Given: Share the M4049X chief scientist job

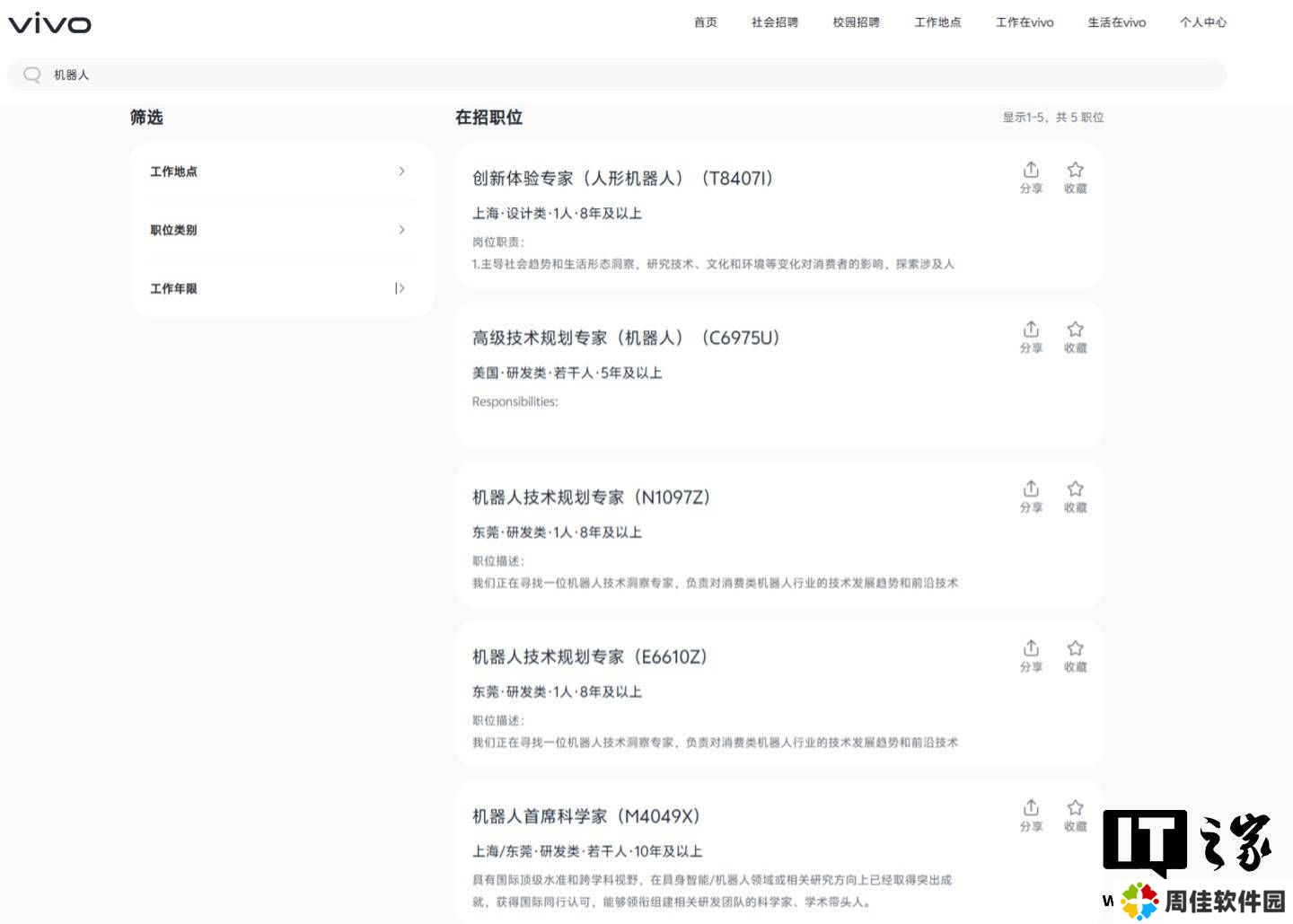Looking at the screenshot, I should coord(1031,816).
